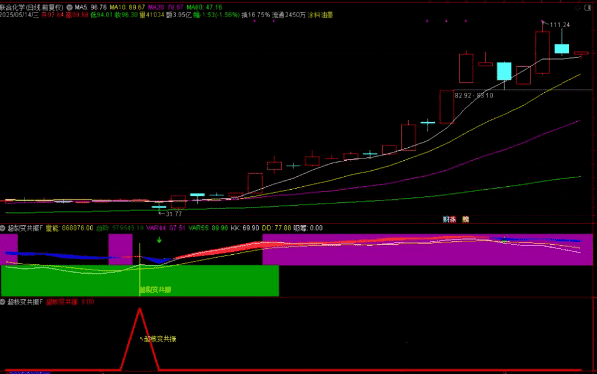Click the round icon beside the bottom indicator title
Viewport: 597px width, 374px height.
point(3,302)
